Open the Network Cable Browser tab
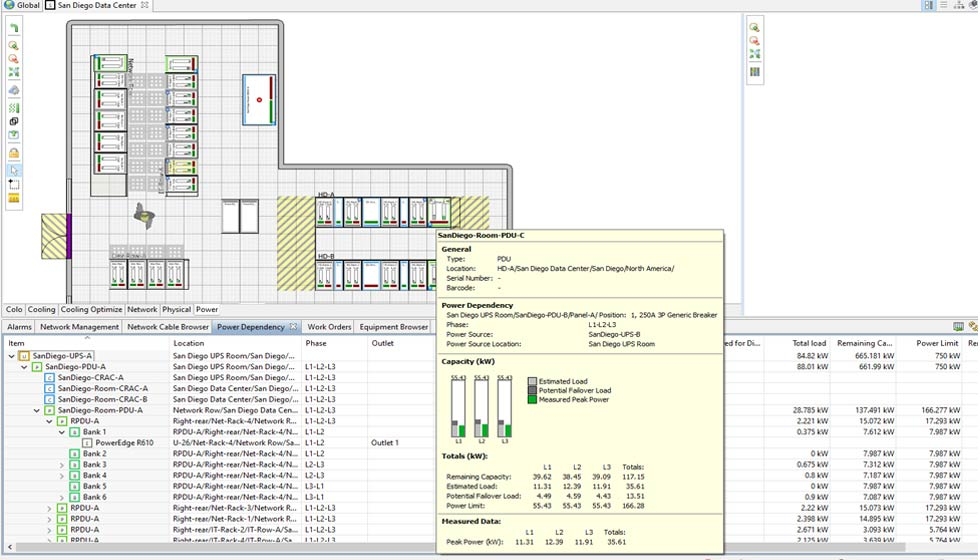Image resolution: width=980 pixels, height=560 pixels. tap(167, 327)
